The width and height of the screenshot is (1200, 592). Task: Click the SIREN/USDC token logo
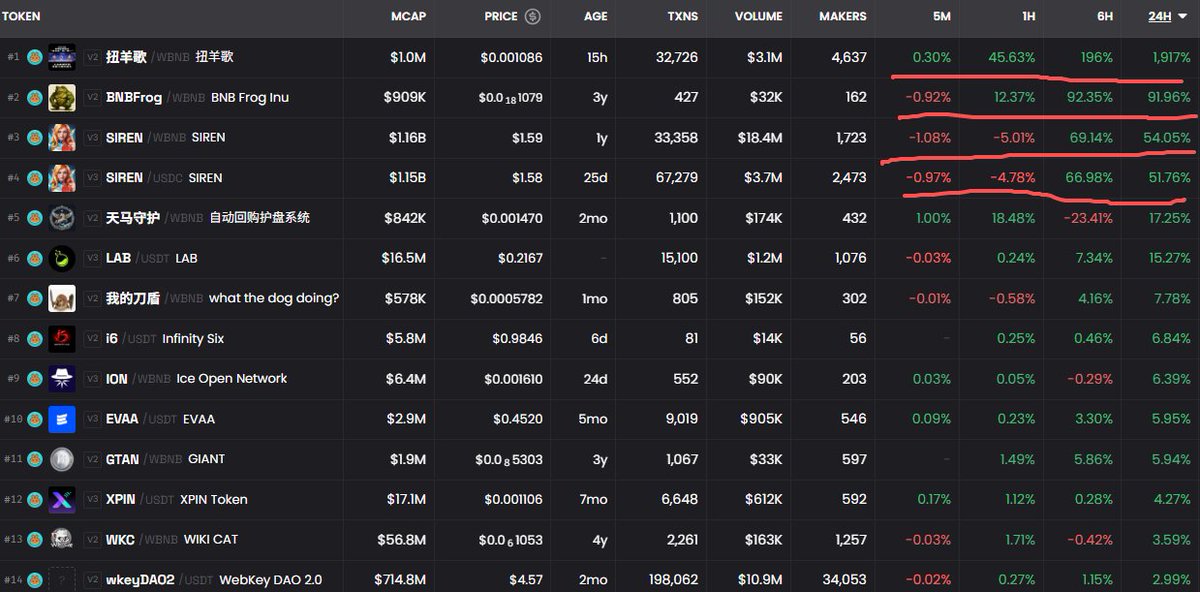[62, 177]
